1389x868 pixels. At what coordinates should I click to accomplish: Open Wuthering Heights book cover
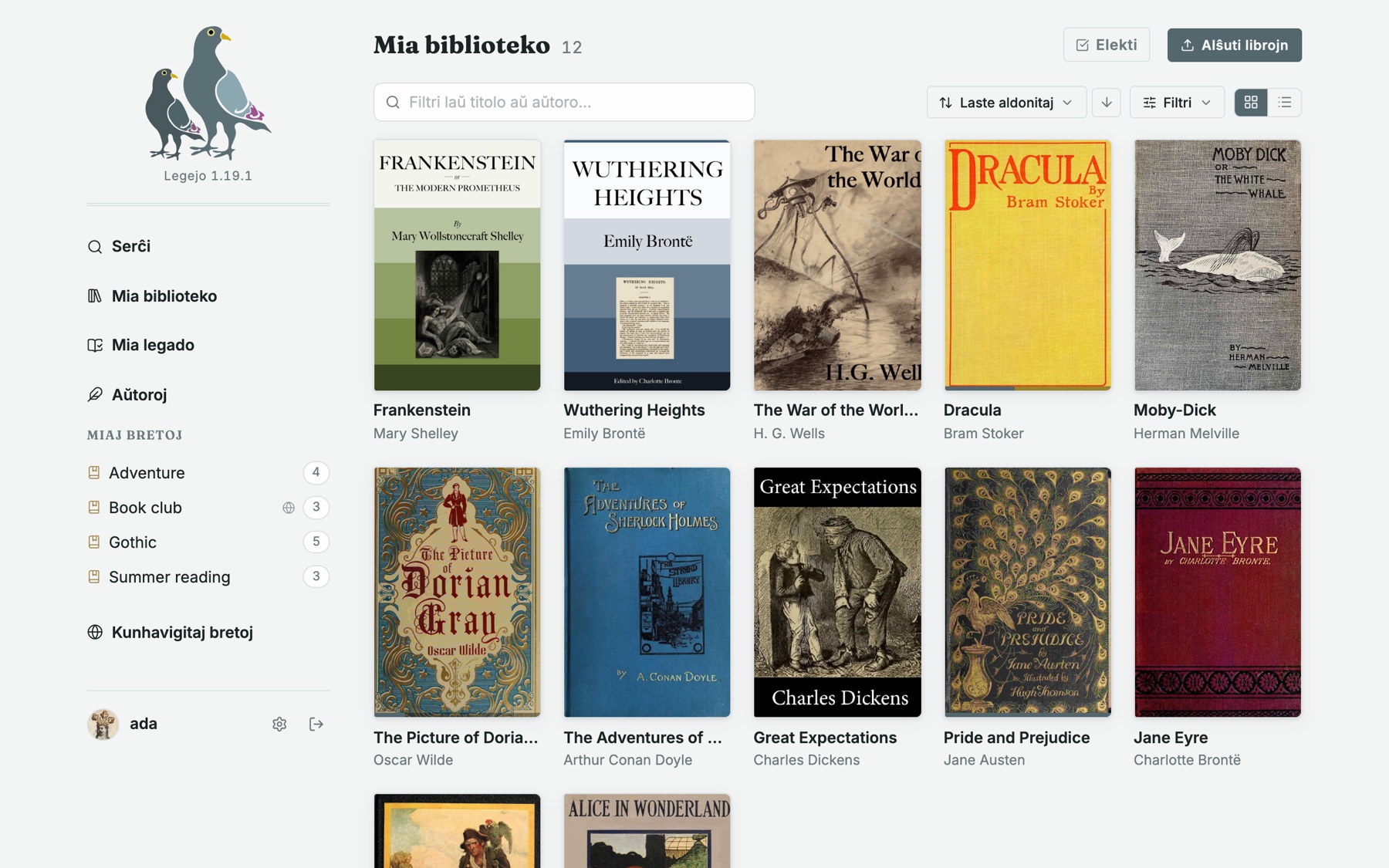tap(647, 265)
